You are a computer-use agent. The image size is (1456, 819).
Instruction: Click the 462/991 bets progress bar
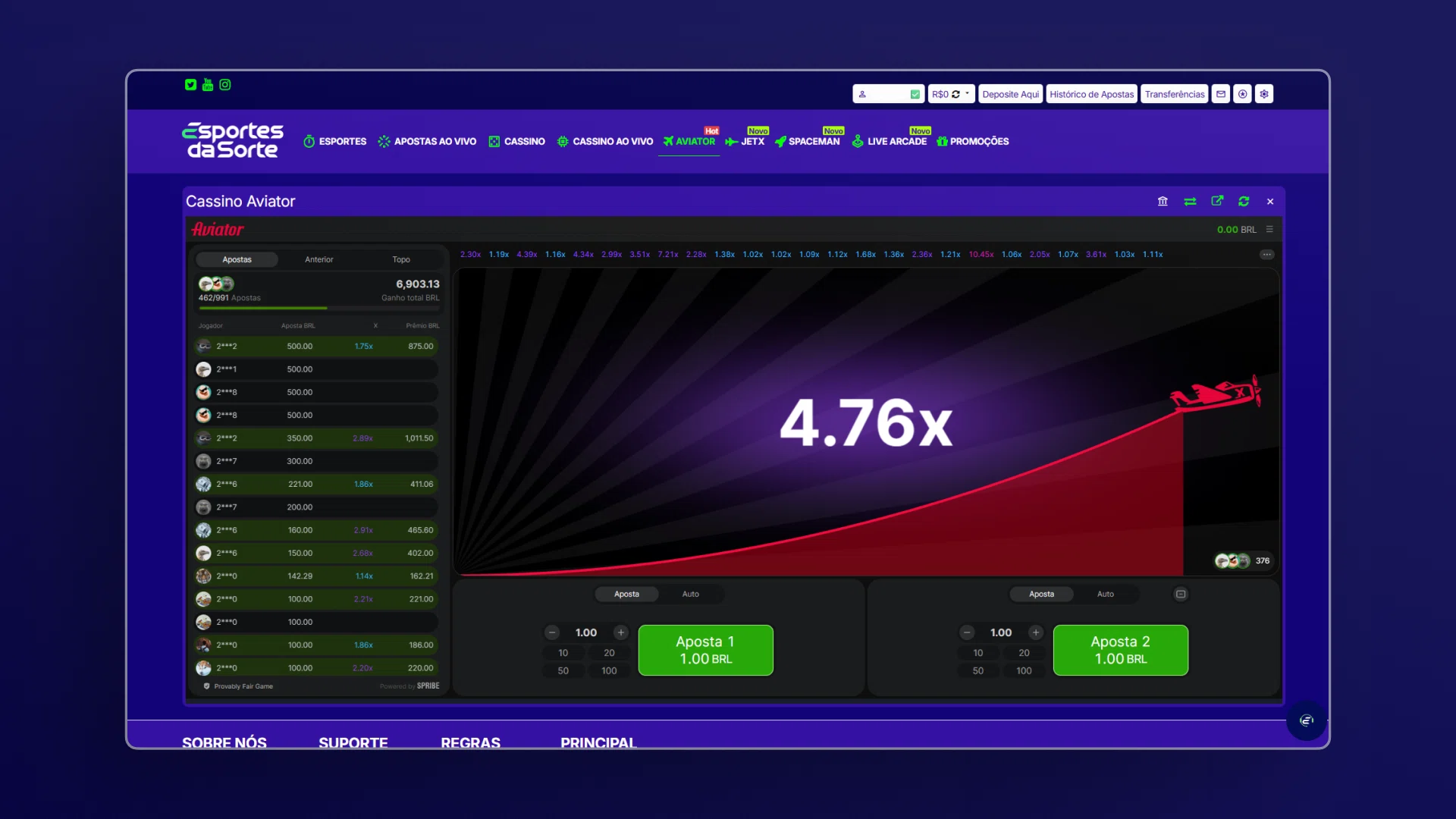(x=318, y=308)
